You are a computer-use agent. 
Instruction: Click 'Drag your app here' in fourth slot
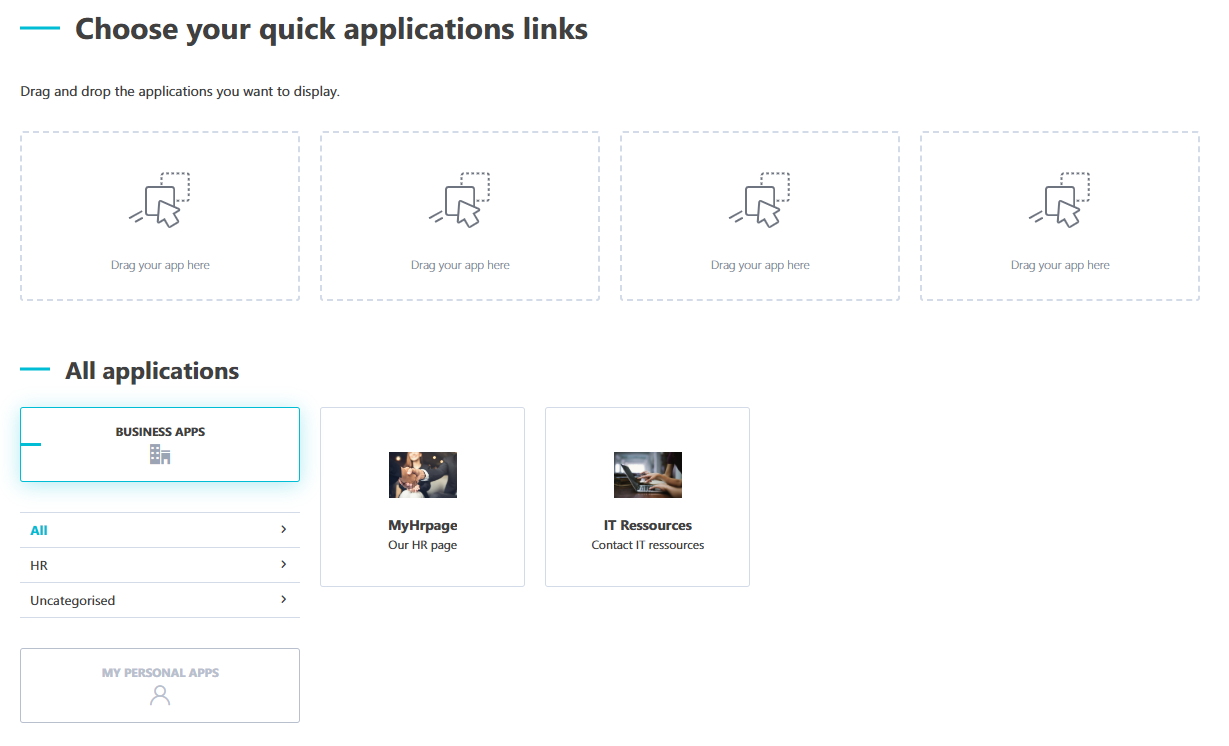point(1060,265)
